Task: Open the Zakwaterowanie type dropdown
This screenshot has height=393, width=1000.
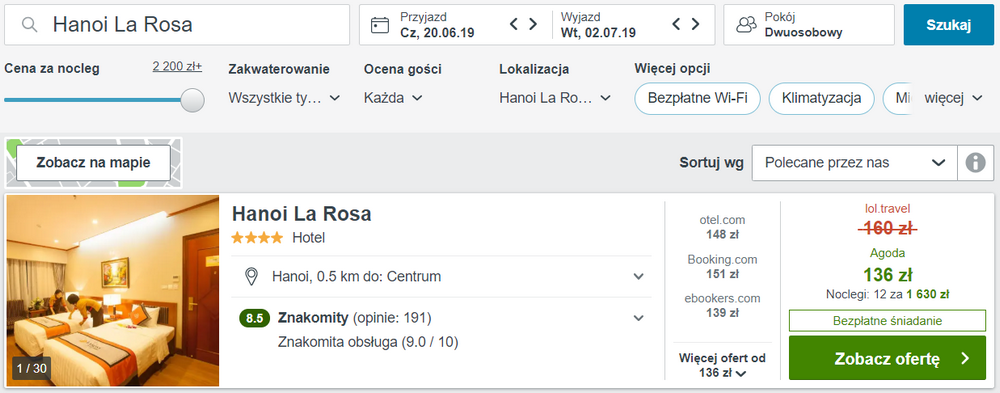Action: pos(284,98)
